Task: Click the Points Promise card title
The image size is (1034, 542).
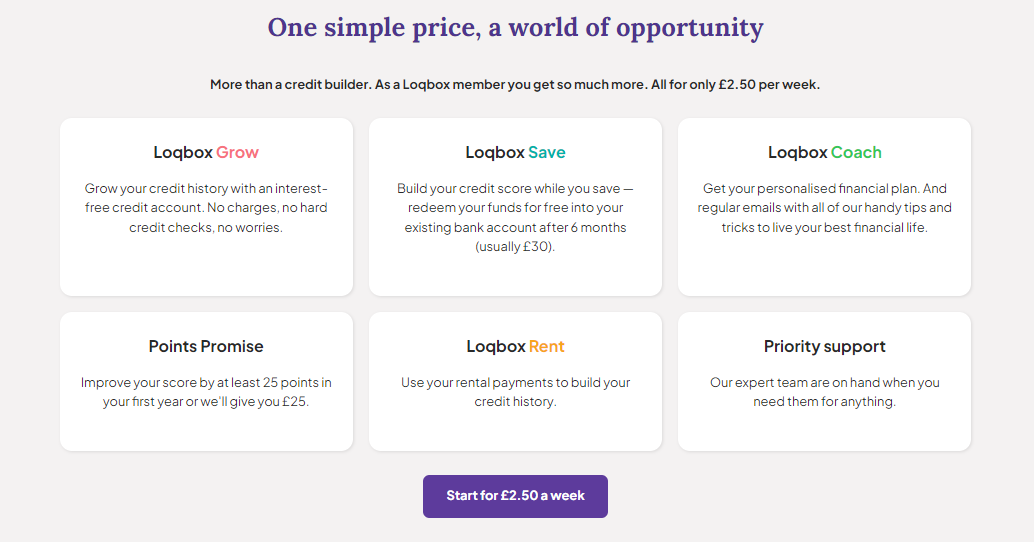Action: point(206,347)
